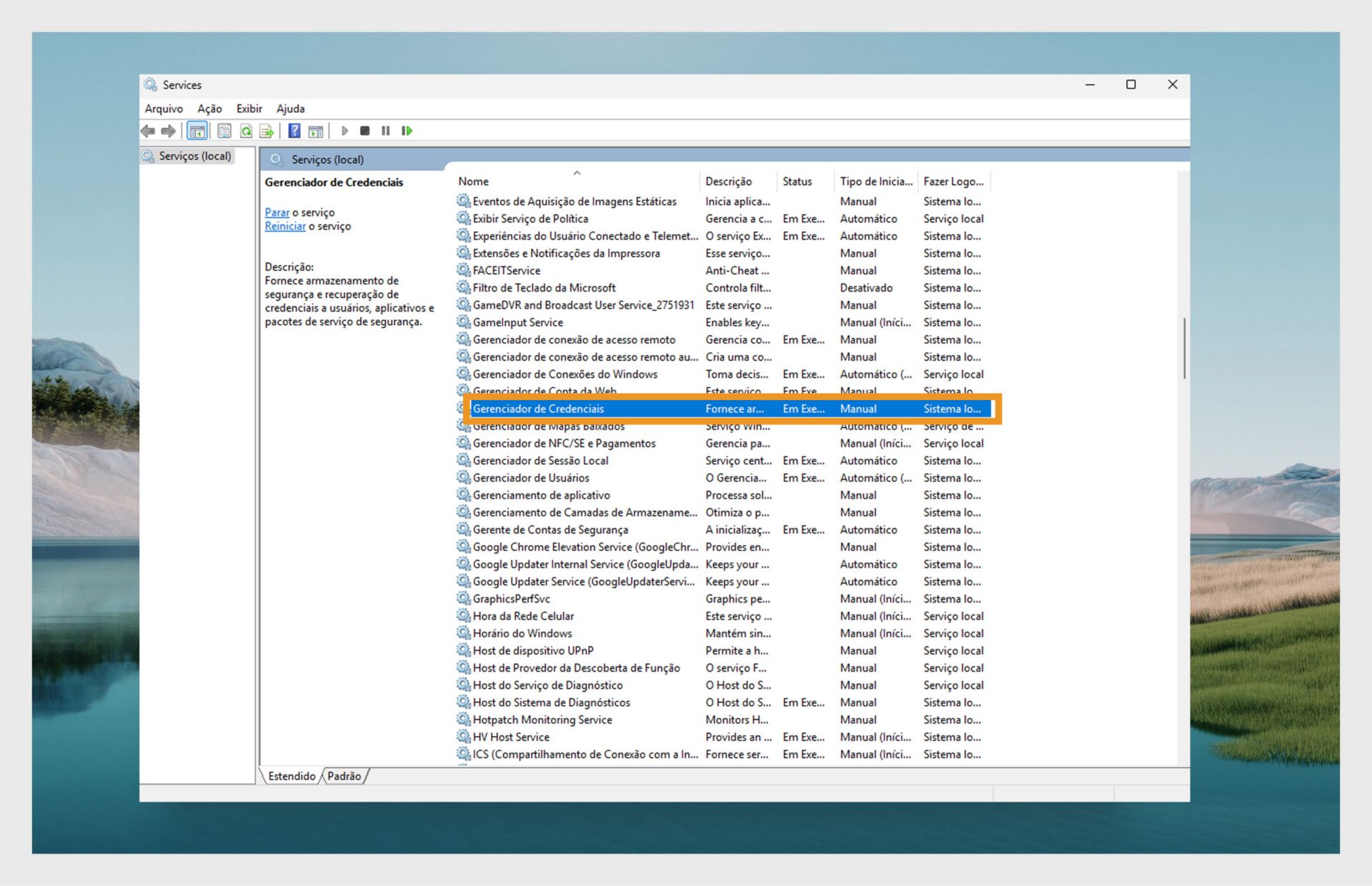Viewport: 1372px width, 886px height.
Task: Sort by the Status column header
Action: click(x=797, y=181)
